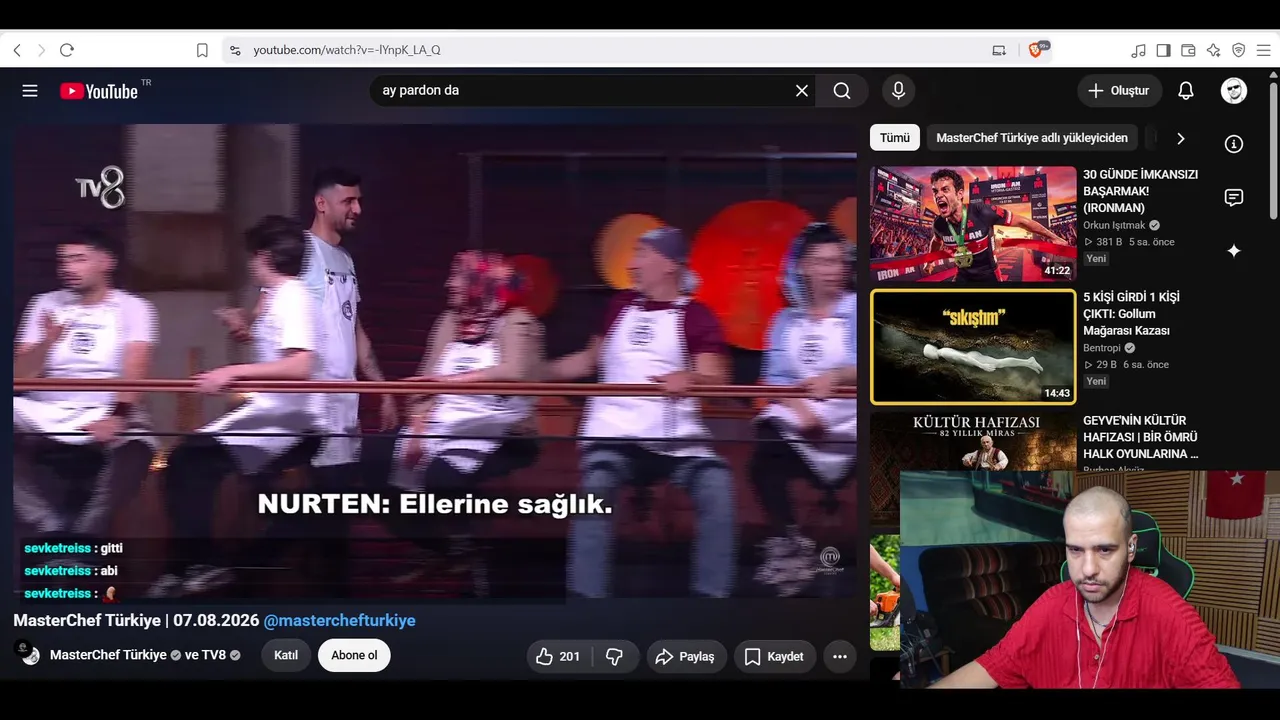
Task: Dislike the MasterChef video
Action: pyautogui.click(x=615, y=656)
